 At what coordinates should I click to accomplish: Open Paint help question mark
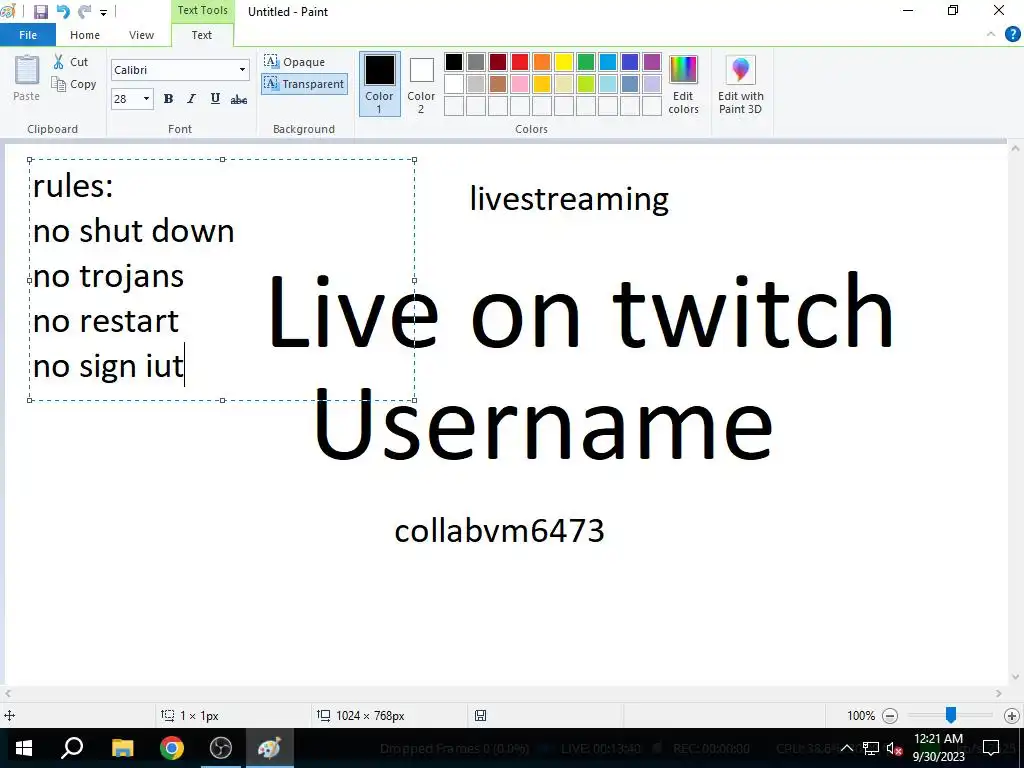(x=1012, y=35)
